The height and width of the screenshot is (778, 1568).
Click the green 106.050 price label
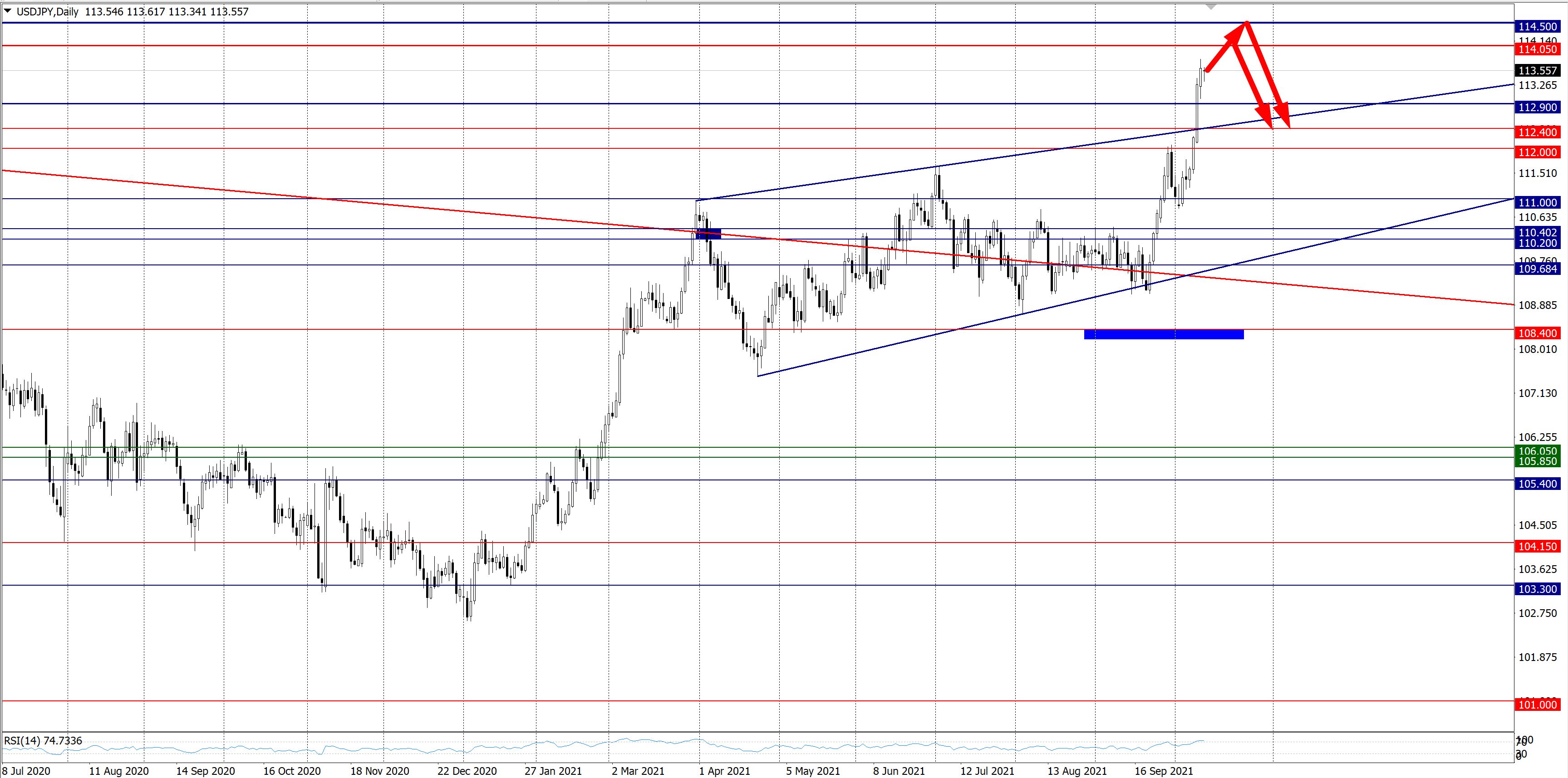(x=1537, y=451)
